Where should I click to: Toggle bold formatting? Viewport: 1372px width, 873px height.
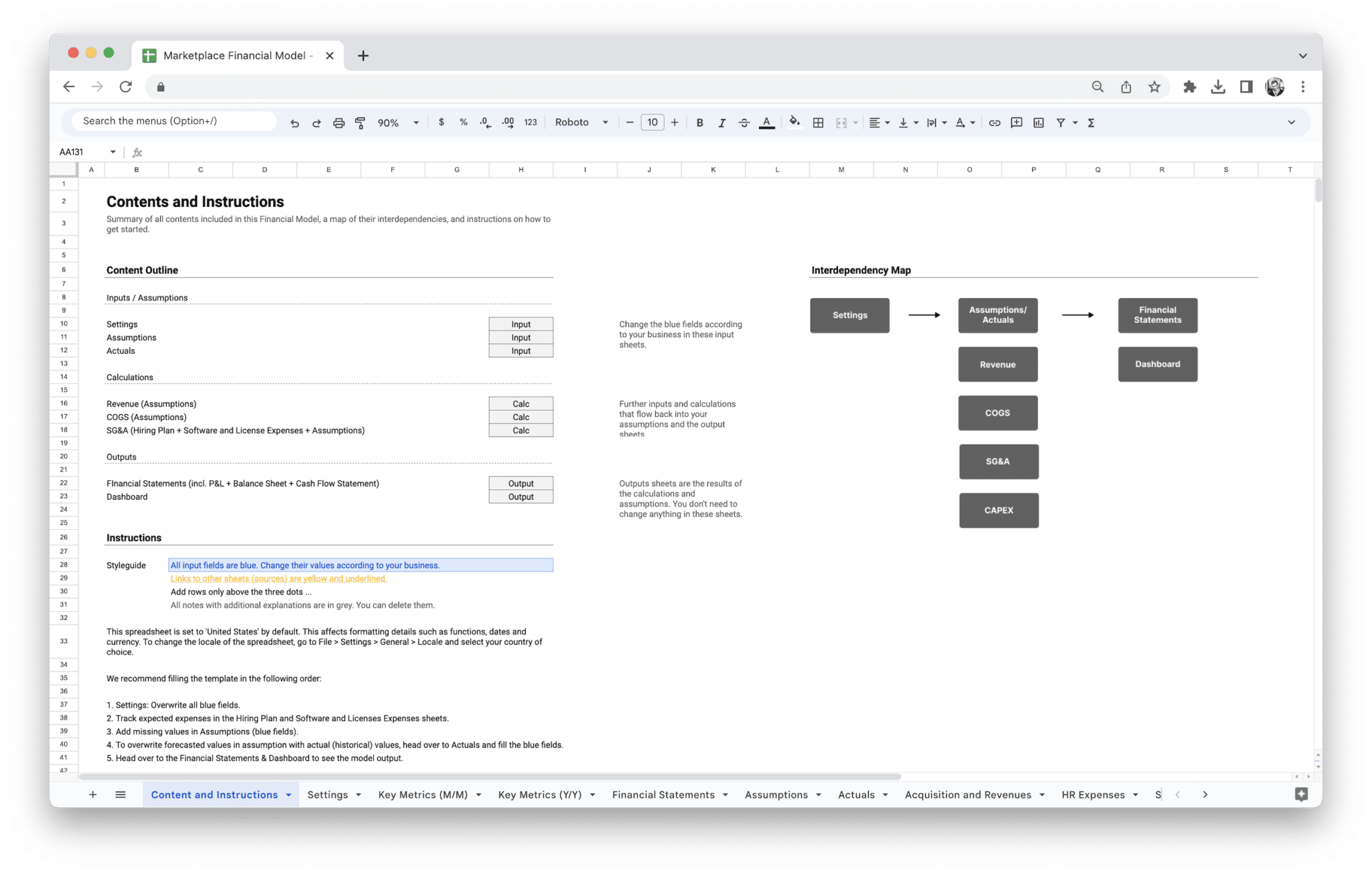coord(699,122)
